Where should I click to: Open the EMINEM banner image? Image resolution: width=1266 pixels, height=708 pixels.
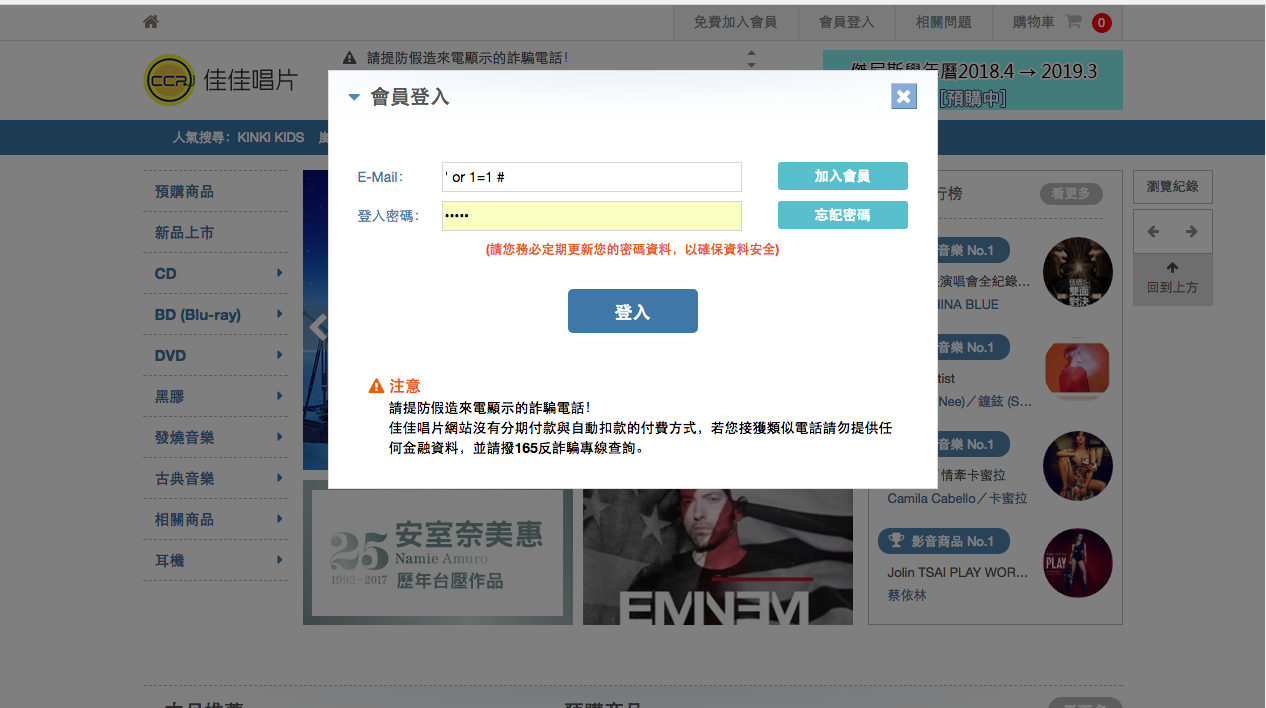(x=718, y=557)
